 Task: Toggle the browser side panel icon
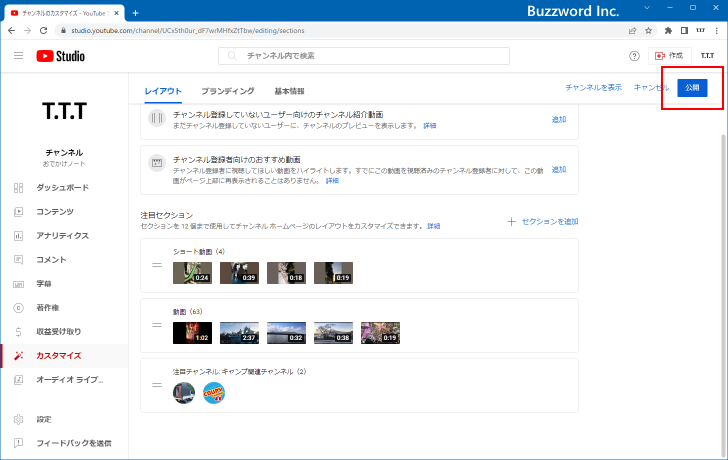pos(684,31)
